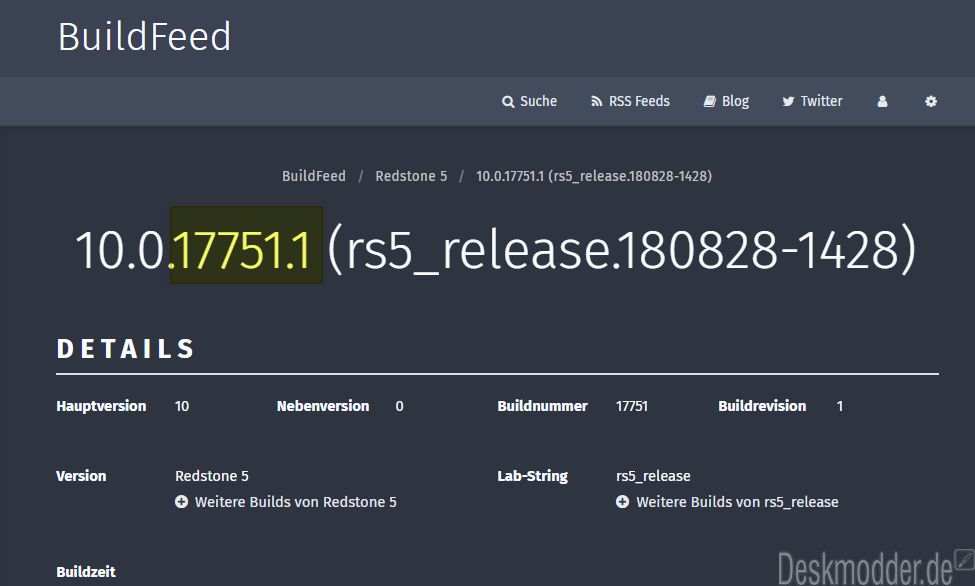Image resolution: width=975 pixels, height=586 pixels.
Task: Select the Buildnummer value 17751
Action: (x=632, y=406)
